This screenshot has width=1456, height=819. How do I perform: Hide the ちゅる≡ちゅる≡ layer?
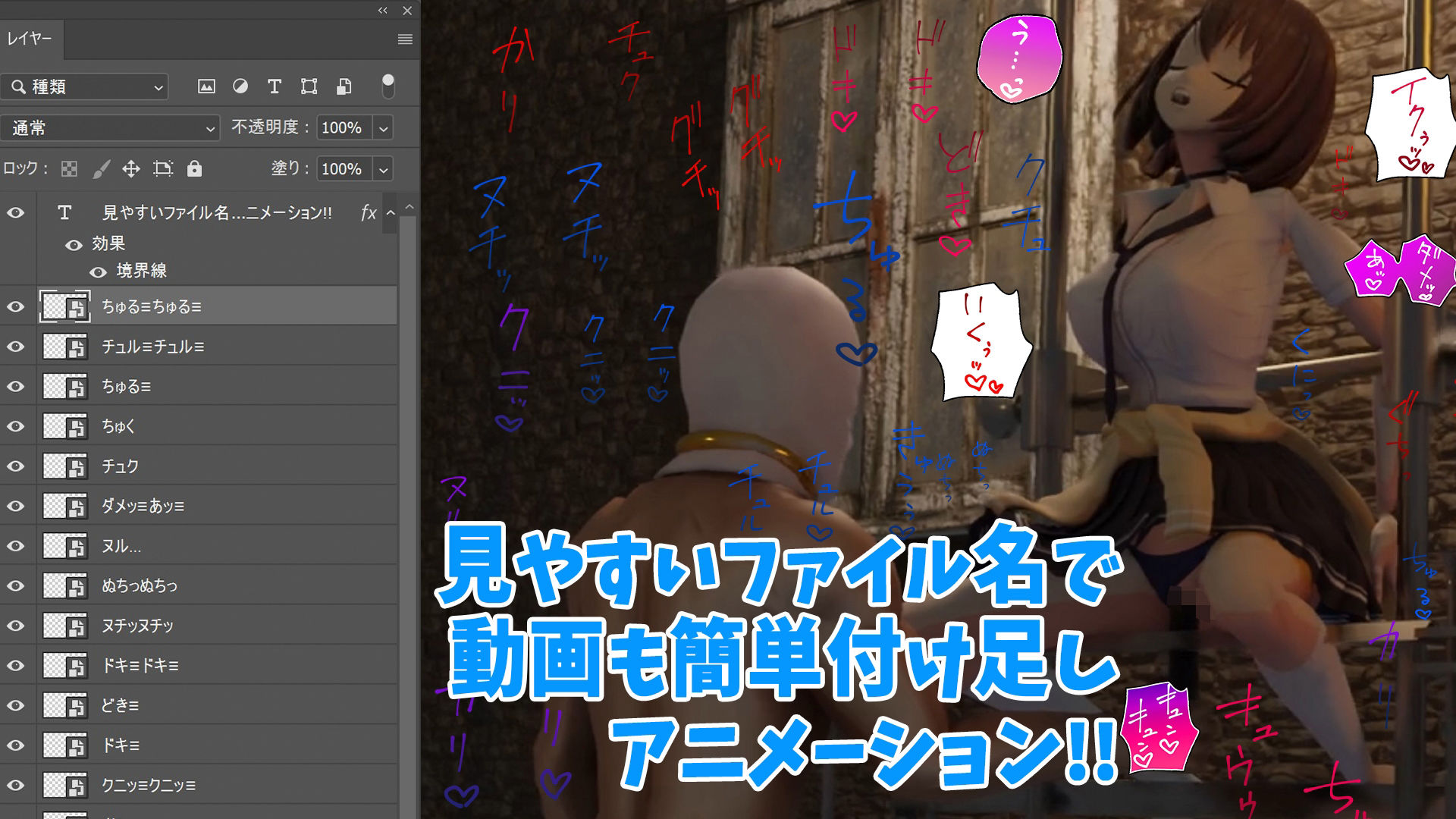point(17,306)
